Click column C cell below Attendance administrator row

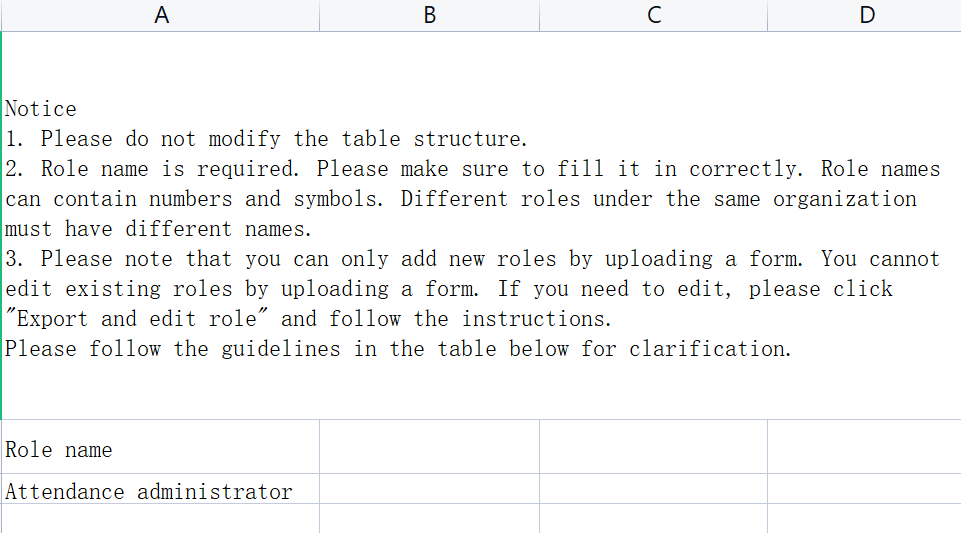coord(653,519)
